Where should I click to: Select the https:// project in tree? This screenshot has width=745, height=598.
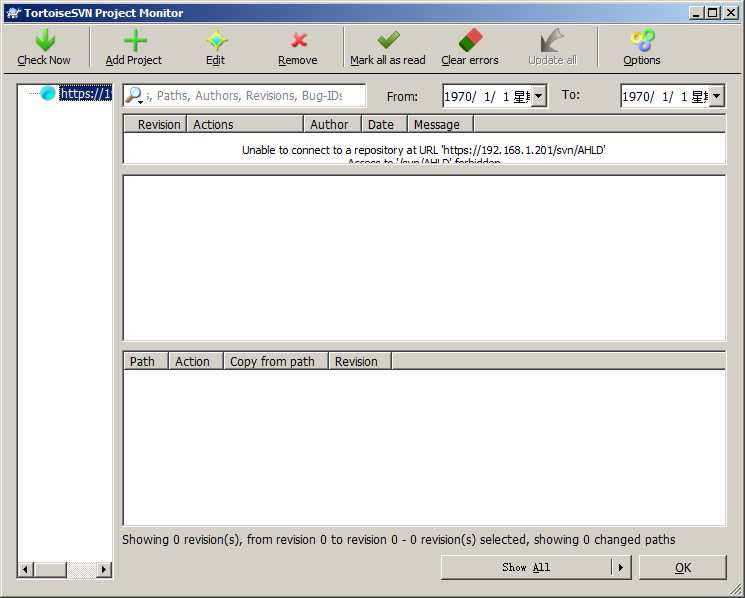point(85,94)
